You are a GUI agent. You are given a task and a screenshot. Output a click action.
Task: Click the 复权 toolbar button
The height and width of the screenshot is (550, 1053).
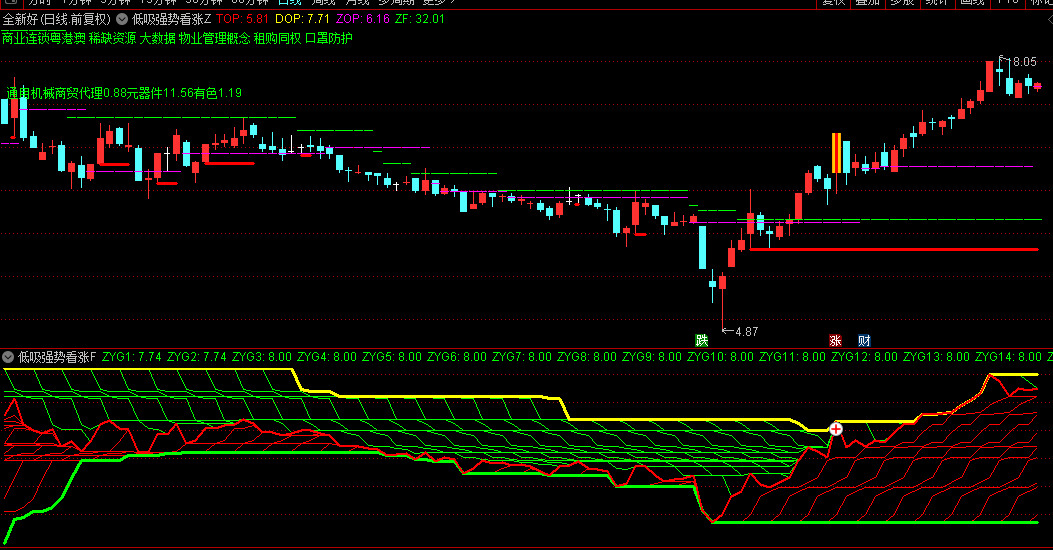point(833,2)
